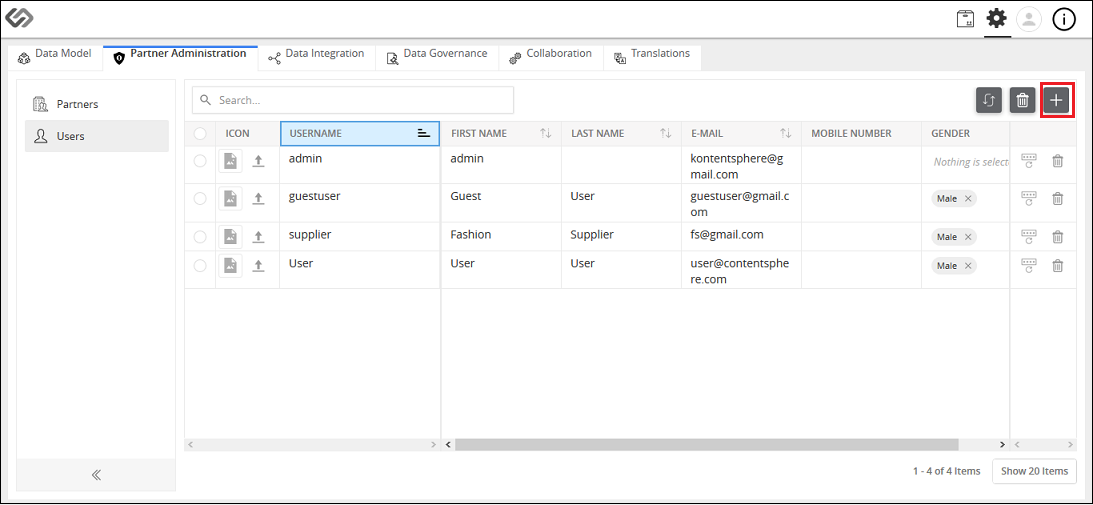The height and width of the screenshot is (505, 1093).
Task: Click upload icon in supplier row
Action: pos(258,236)
